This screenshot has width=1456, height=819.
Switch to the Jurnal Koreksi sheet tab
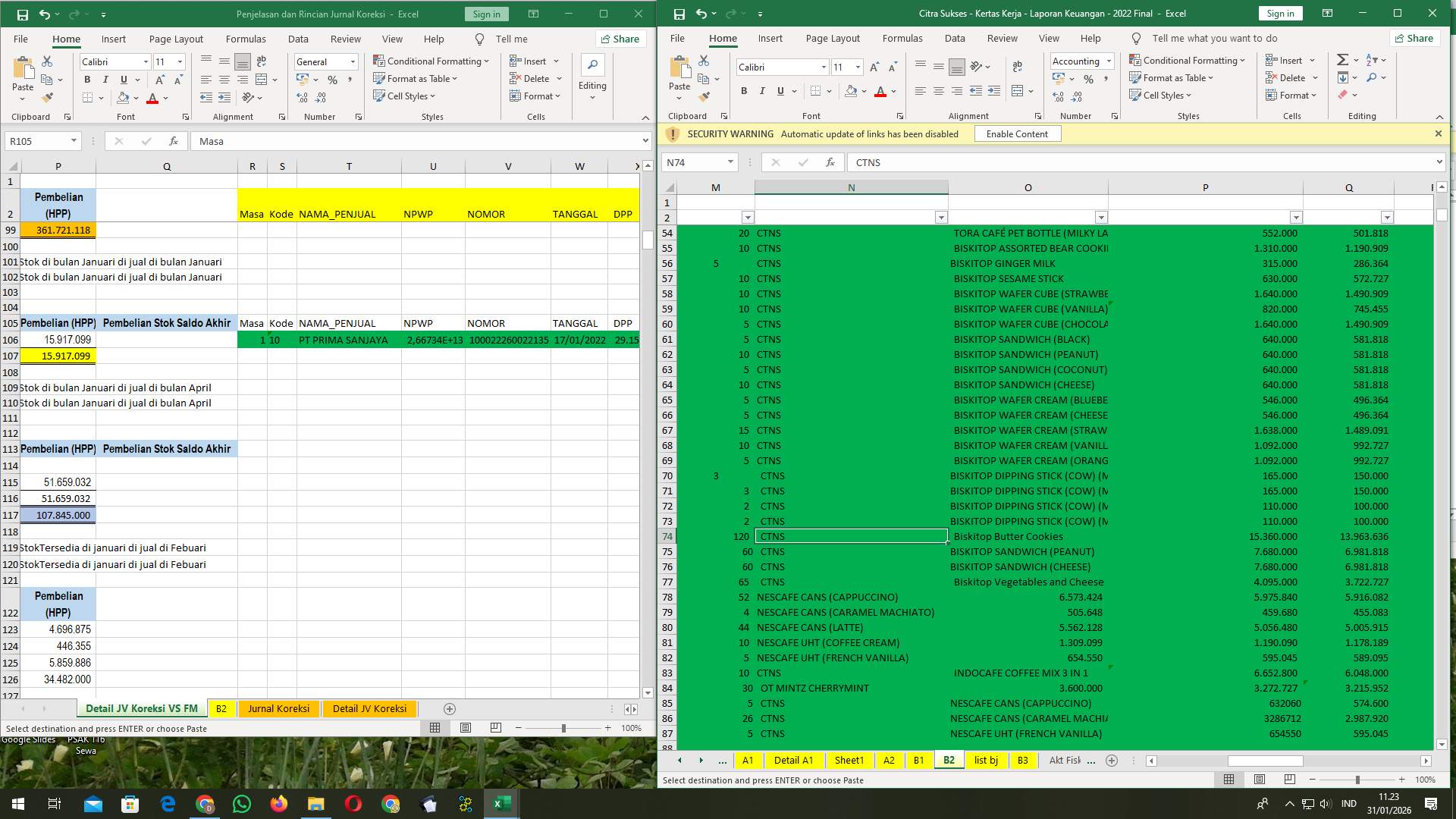(x=278, y=708)
